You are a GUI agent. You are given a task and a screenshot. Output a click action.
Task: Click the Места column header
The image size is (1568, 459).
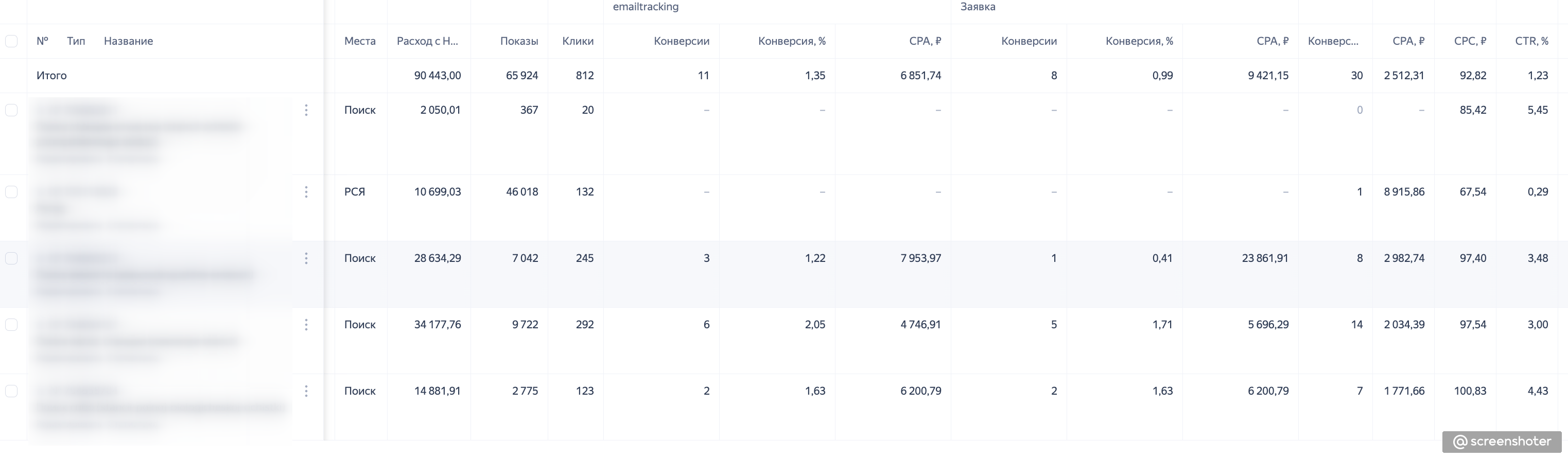click(x=360, y=41)
